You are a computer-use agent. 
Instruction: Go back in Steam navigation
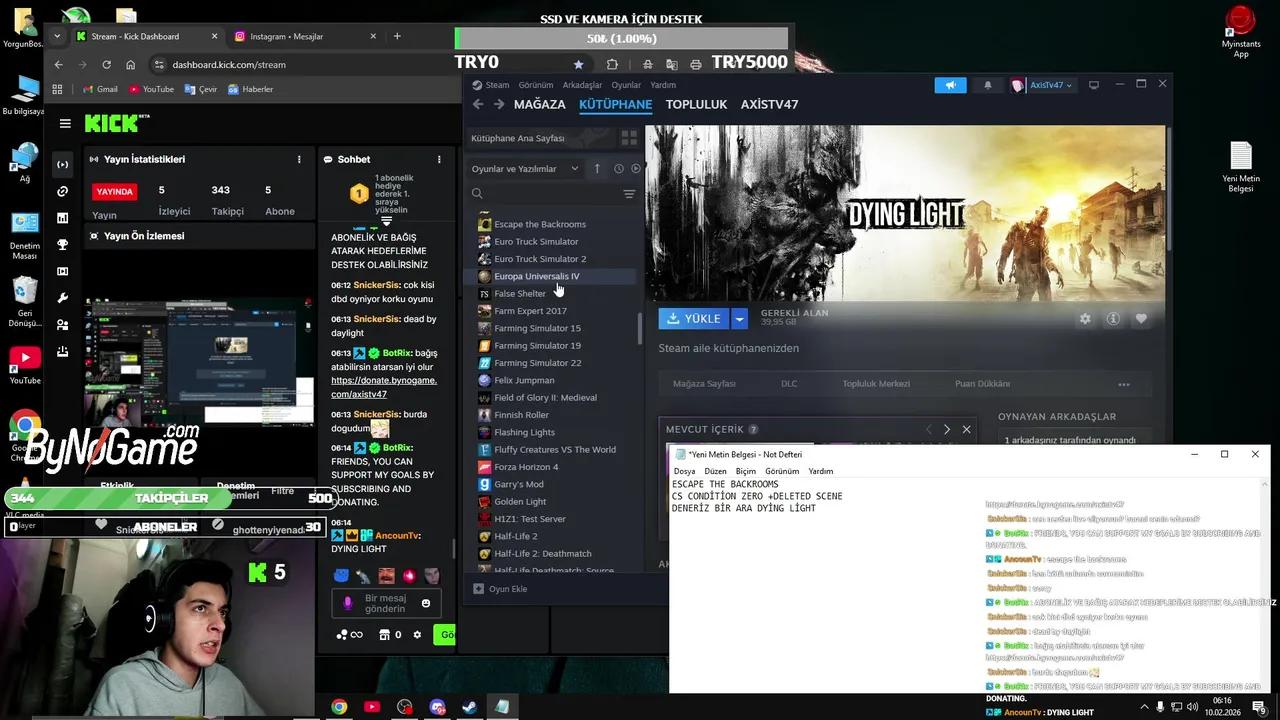pyautogui.click(x=478, y=104)
